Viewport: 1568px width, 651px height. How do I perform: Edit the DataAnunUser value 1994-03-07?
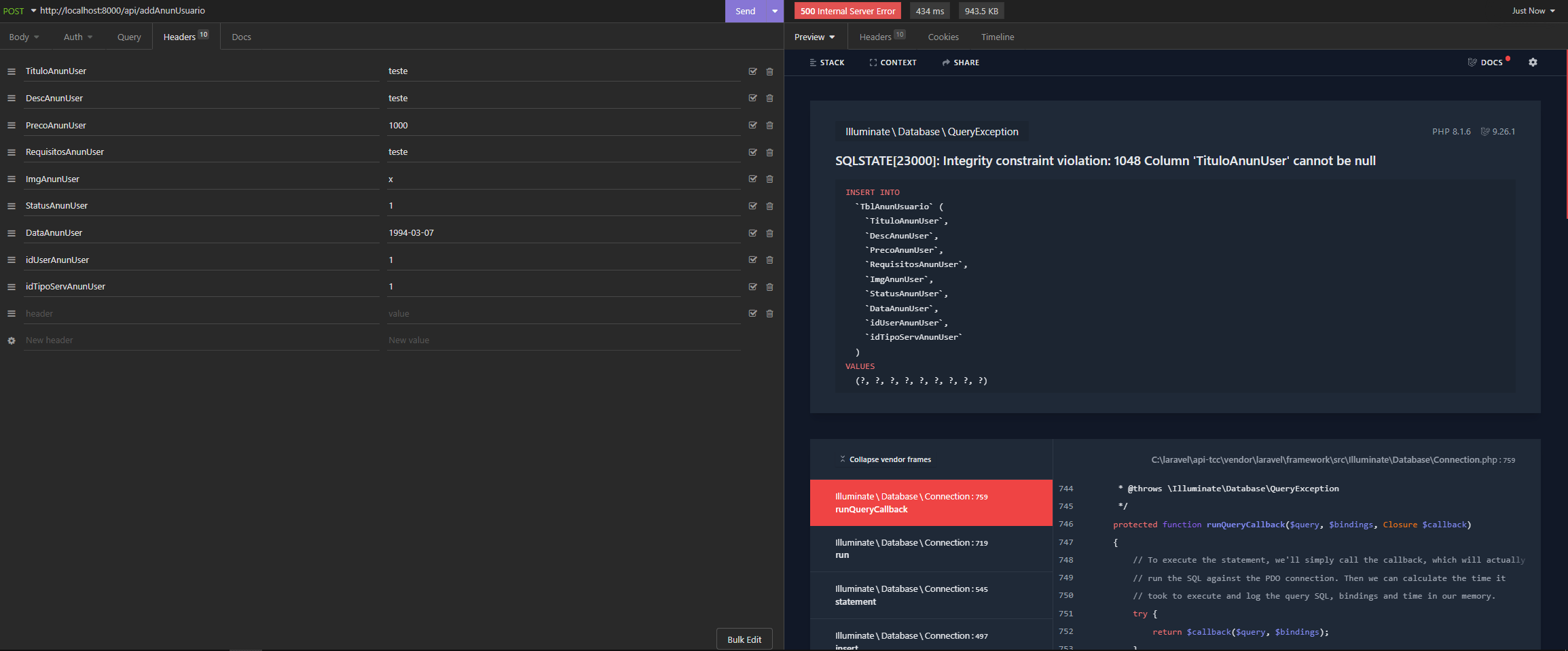coord(564,232)
